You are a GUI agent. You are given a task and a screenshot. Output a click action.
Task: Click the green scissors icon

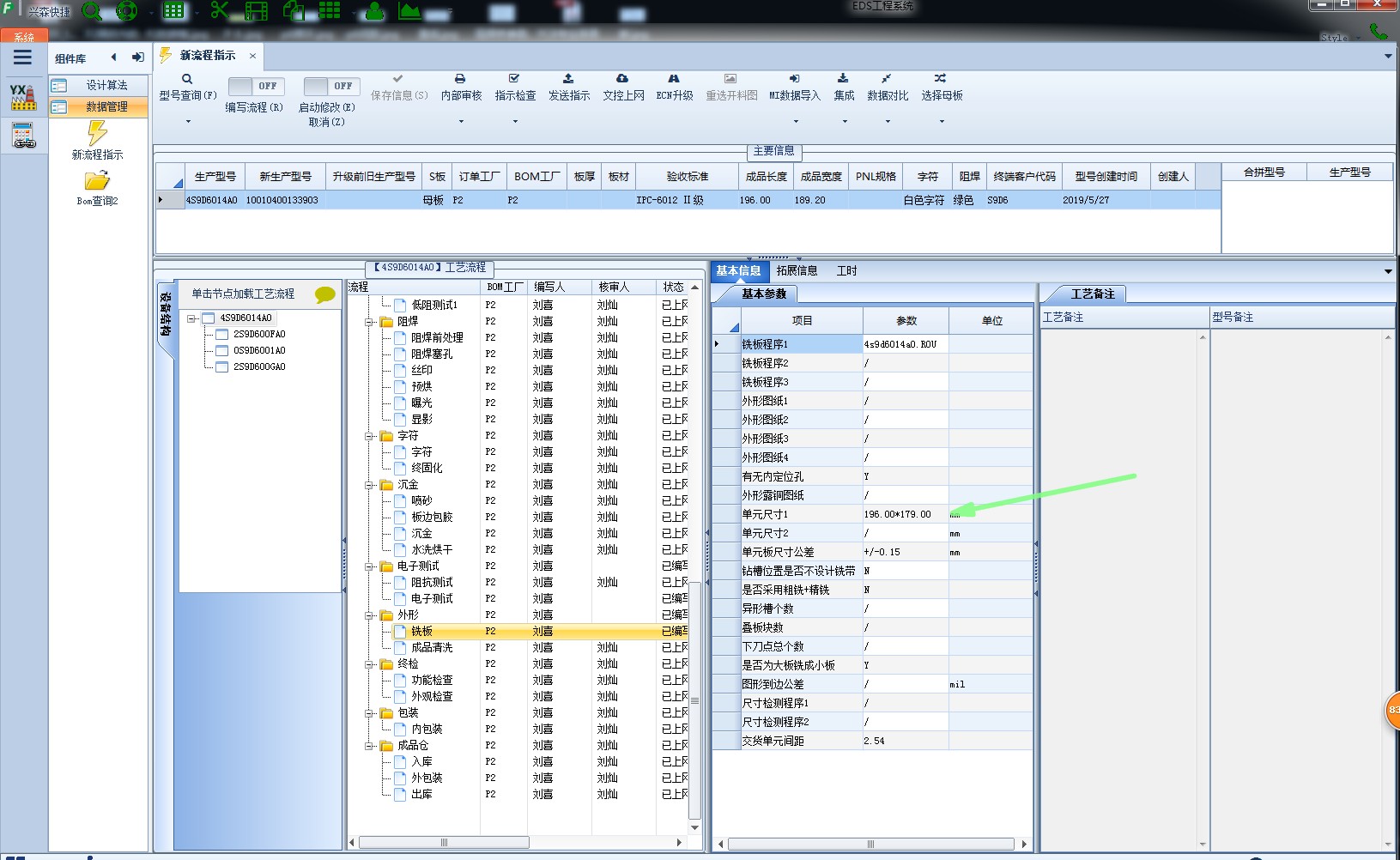[220, 11]
